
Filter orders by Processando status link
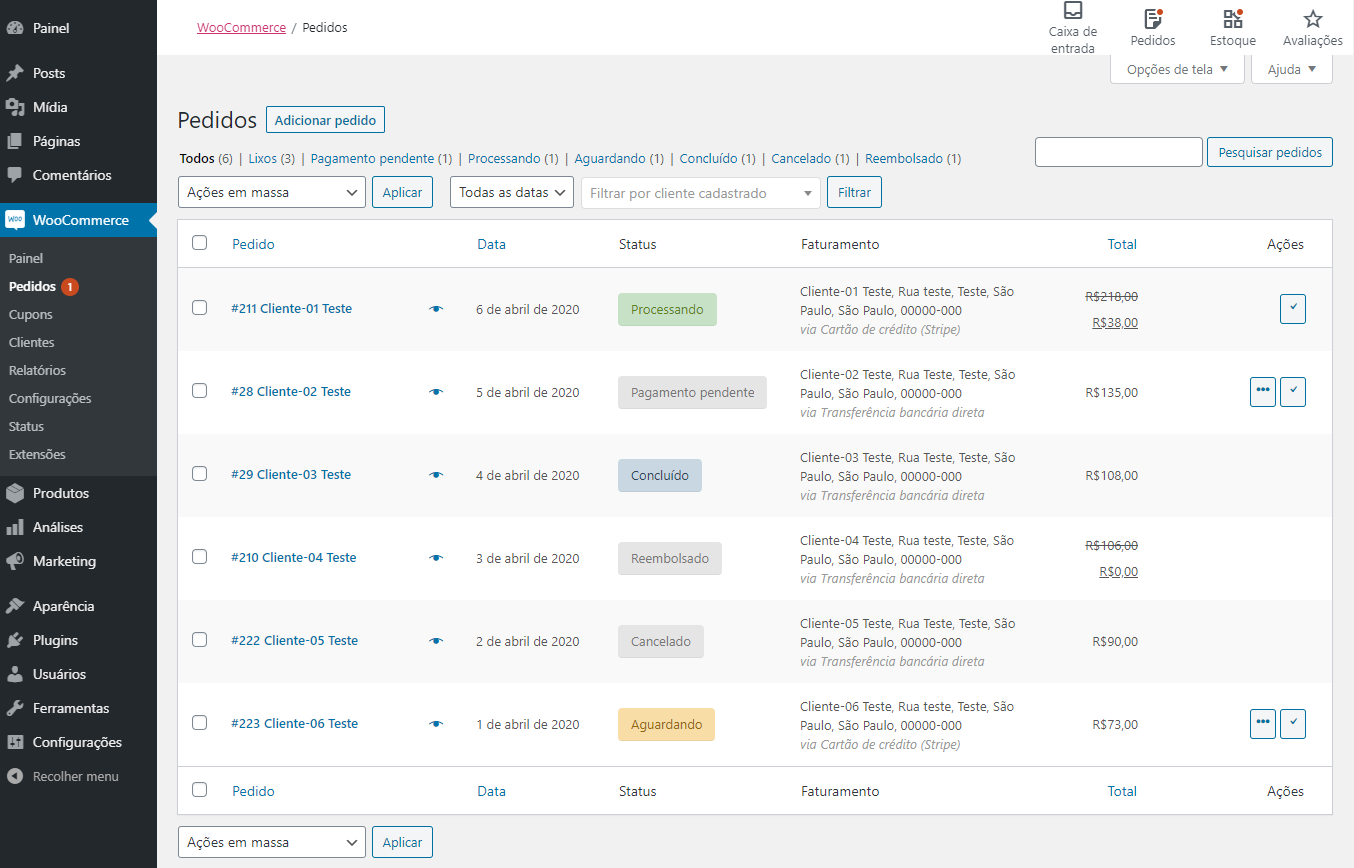click(x=504, y=159)
